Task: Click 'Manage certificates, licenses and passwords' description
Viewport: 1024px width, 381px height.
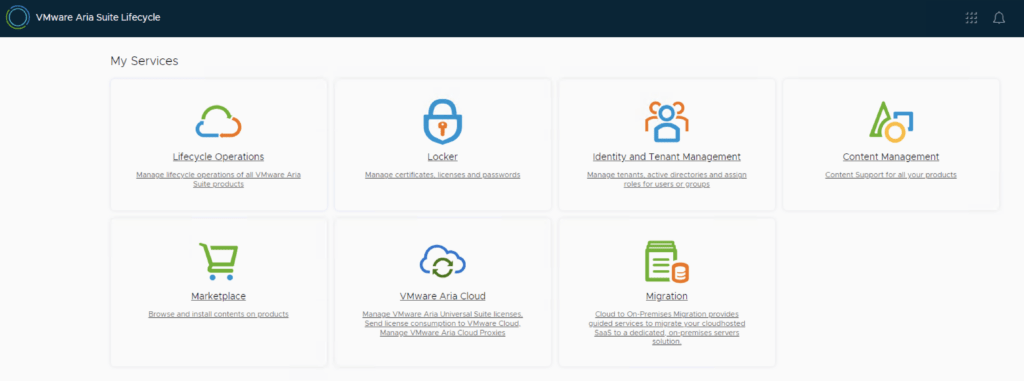Action: coord(442,175)
